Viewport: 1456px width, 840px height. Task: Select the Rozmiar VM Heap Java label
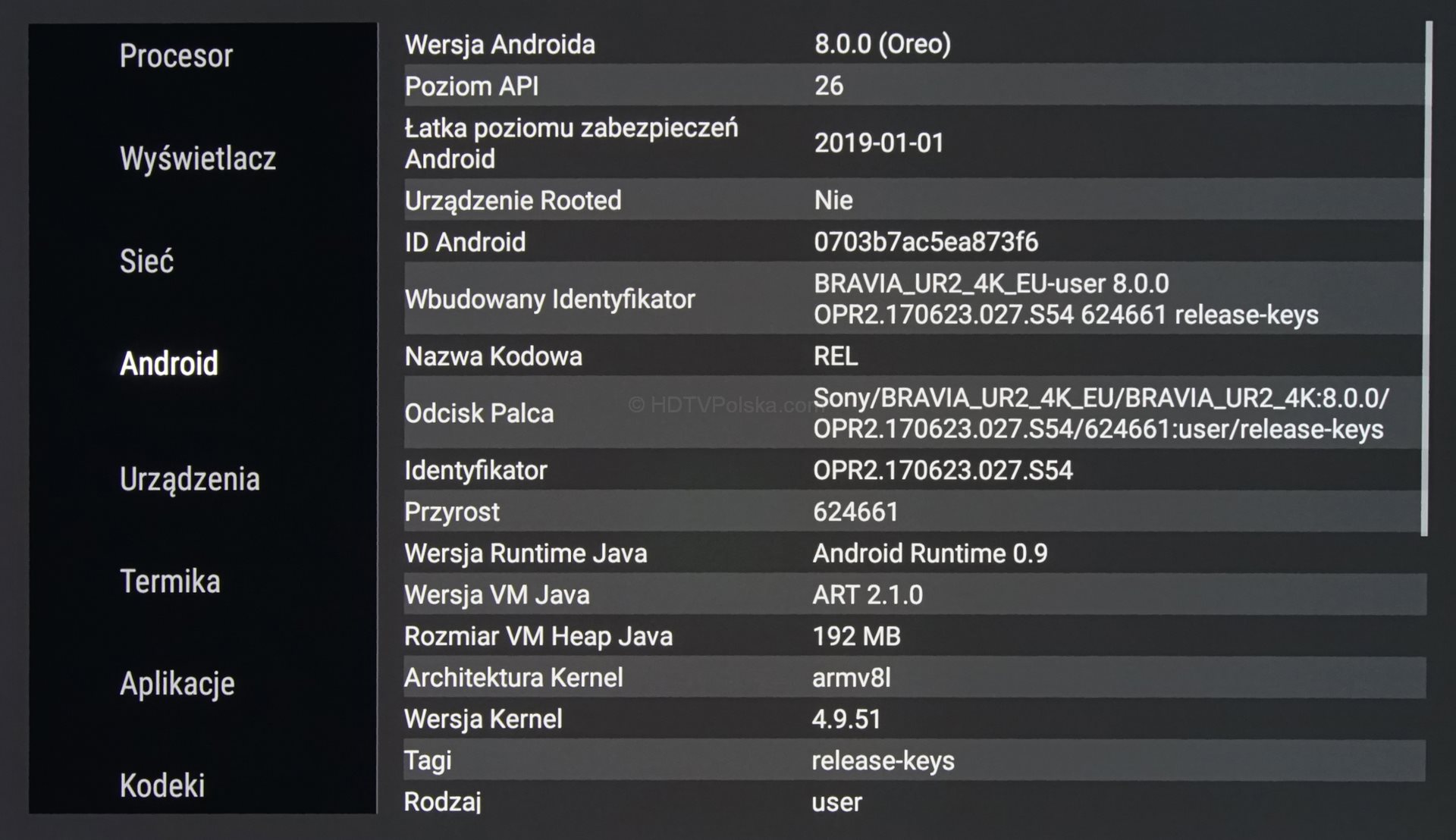pyautogui.click(x=538, y=637)
